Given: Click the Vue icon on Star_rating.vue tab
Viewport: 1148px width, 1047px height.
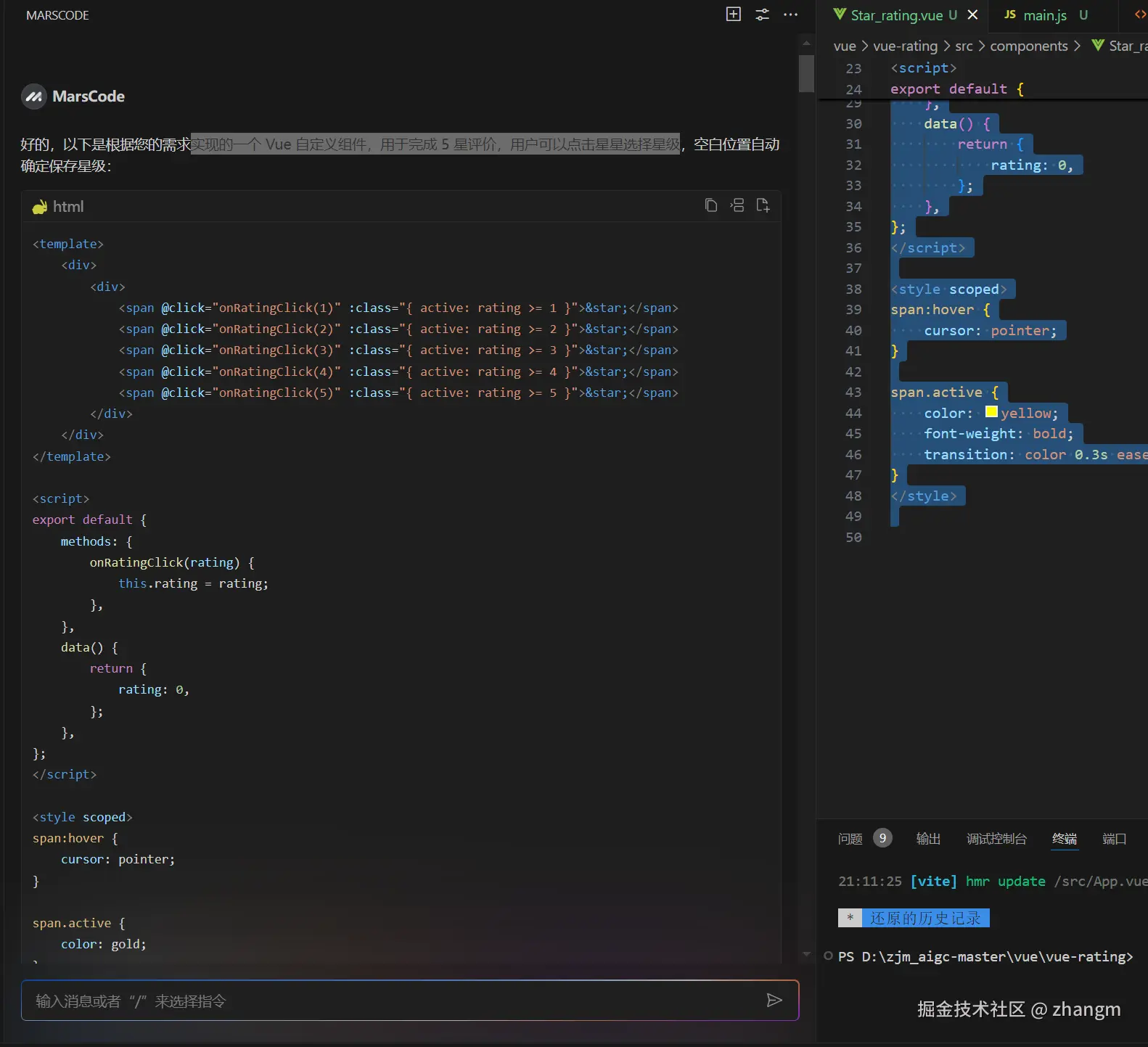Looking at the screenshot, I should pos(840,15).
